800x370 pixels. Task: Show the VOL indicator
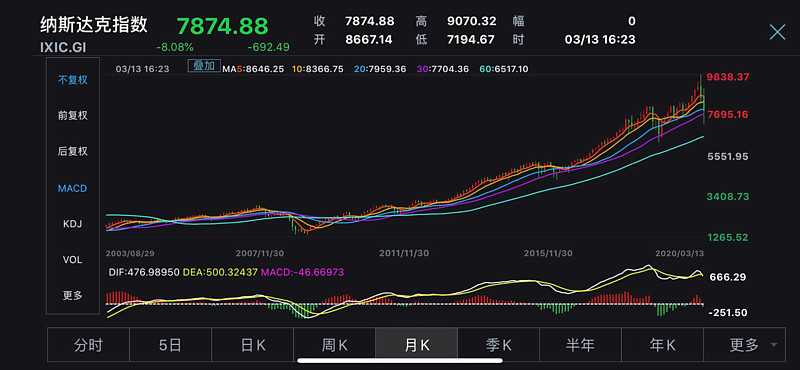72,260
